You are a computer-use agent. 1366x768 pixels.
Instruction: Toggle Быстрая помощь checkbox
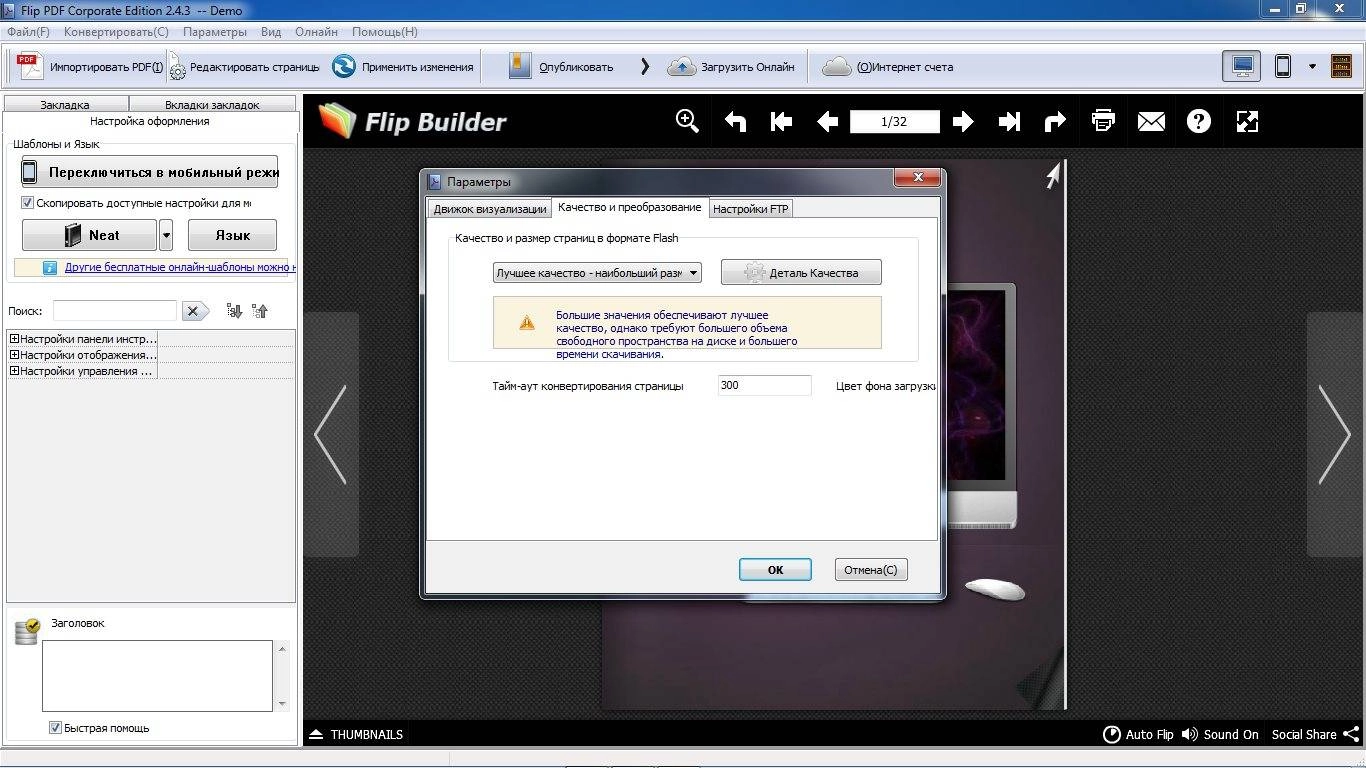[x=55, y=728]
